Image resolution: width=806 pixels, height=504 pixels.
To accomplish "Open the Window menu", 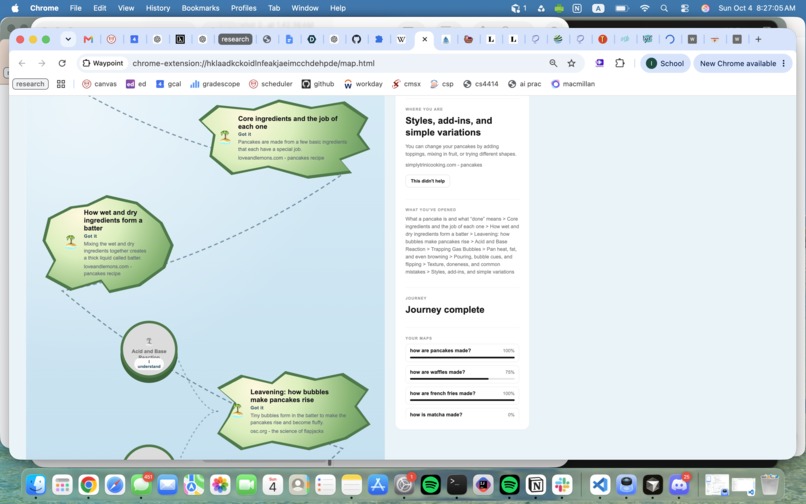I will (x=305, y=8).
